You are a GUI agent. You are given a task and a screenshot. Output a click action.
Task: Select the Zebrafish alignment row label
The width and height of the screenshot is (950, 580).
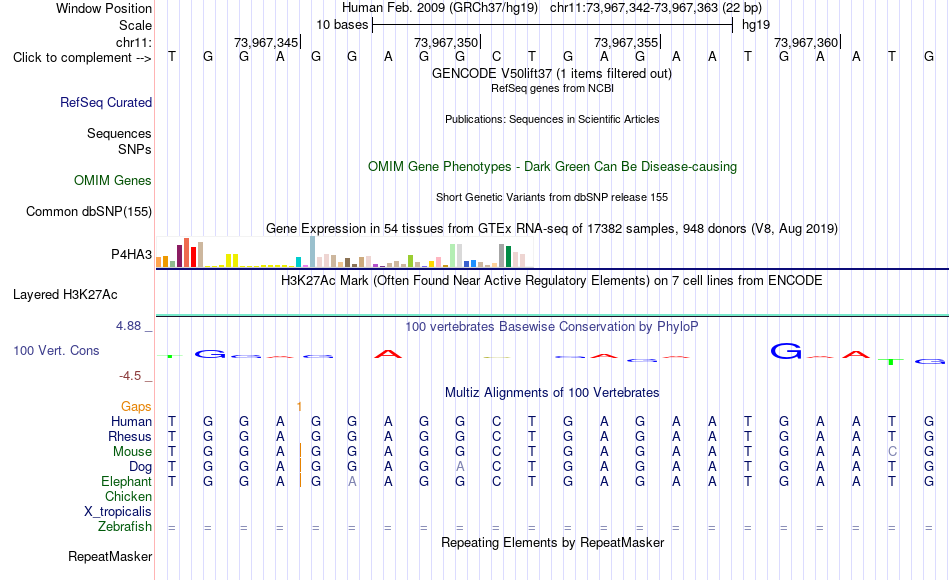pyautogui.click(x=125, y=527)
